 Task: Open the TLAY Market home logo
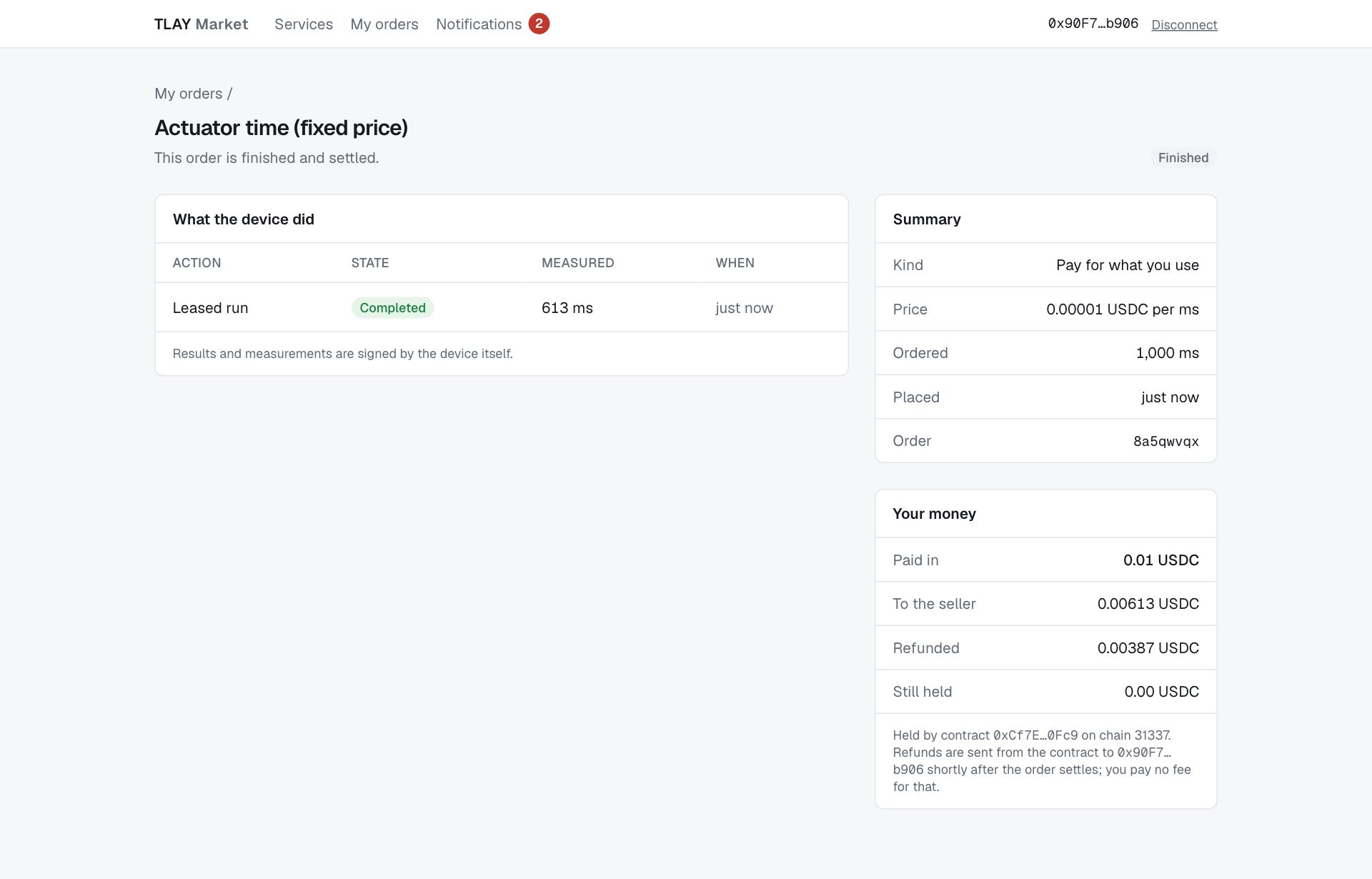point(201,24)
